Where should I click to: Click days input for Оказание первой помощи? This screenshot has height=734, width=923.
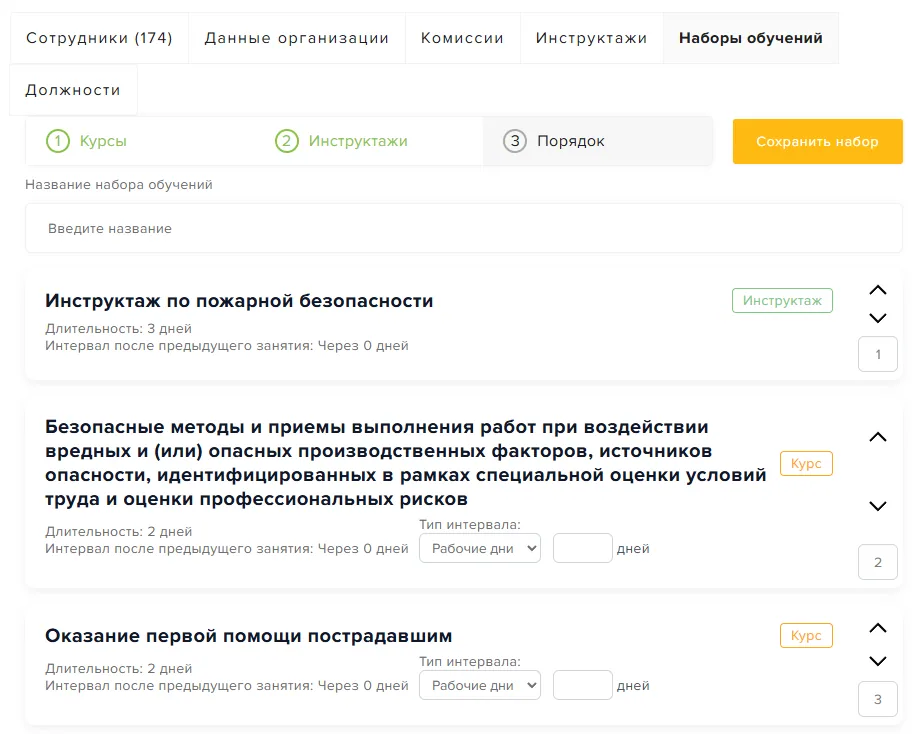click(583, 685)
